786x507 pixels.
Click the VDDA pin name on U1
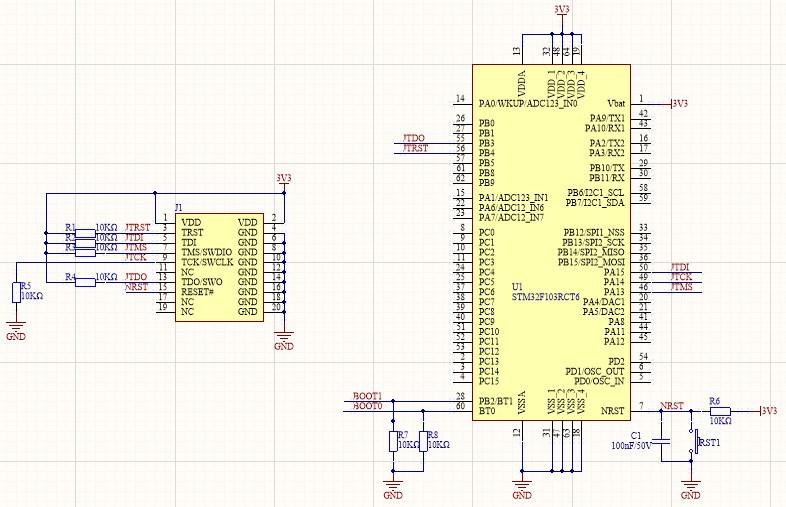coord(522,84)
